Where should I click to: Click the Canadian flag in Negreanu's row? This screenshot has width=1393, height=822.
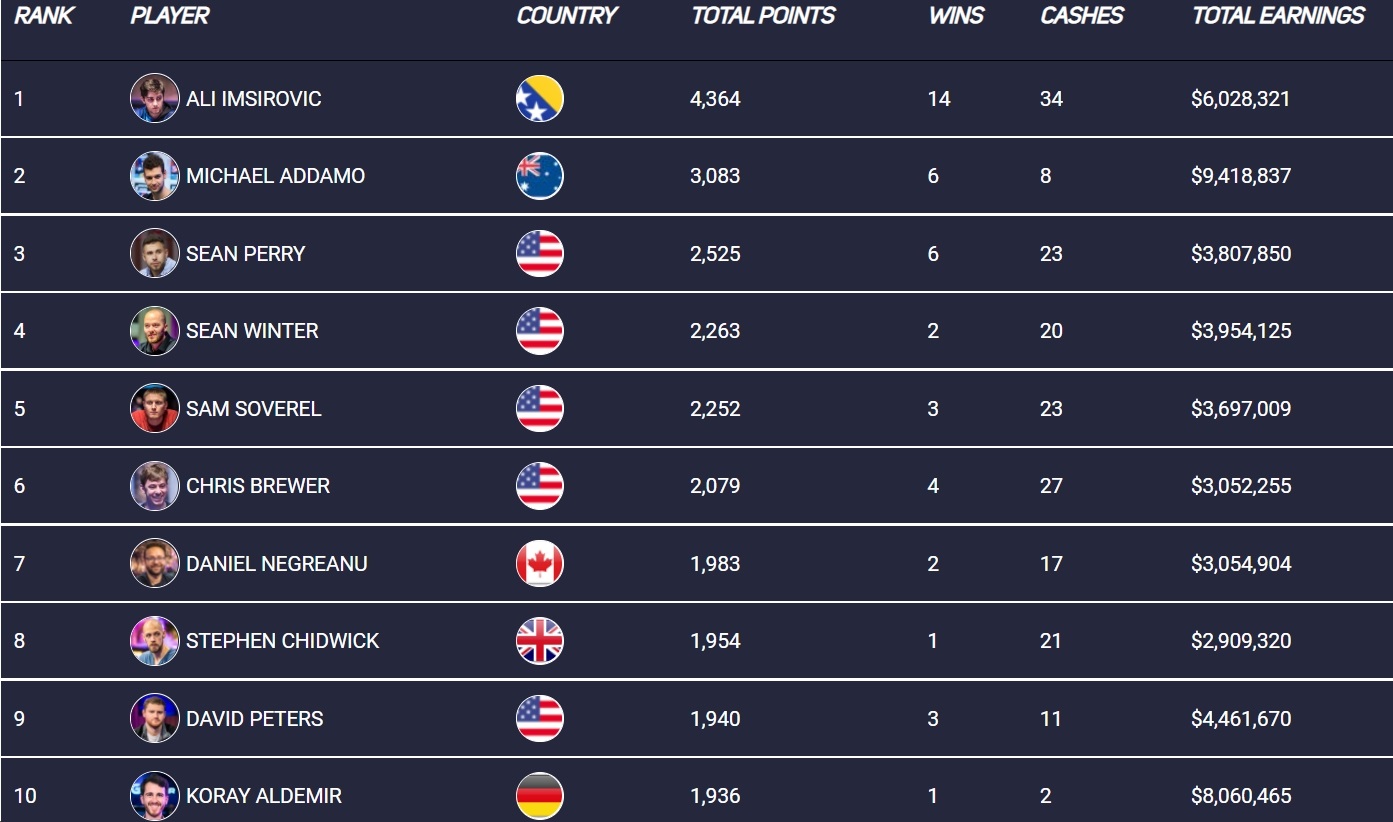(x=540, y=563)
